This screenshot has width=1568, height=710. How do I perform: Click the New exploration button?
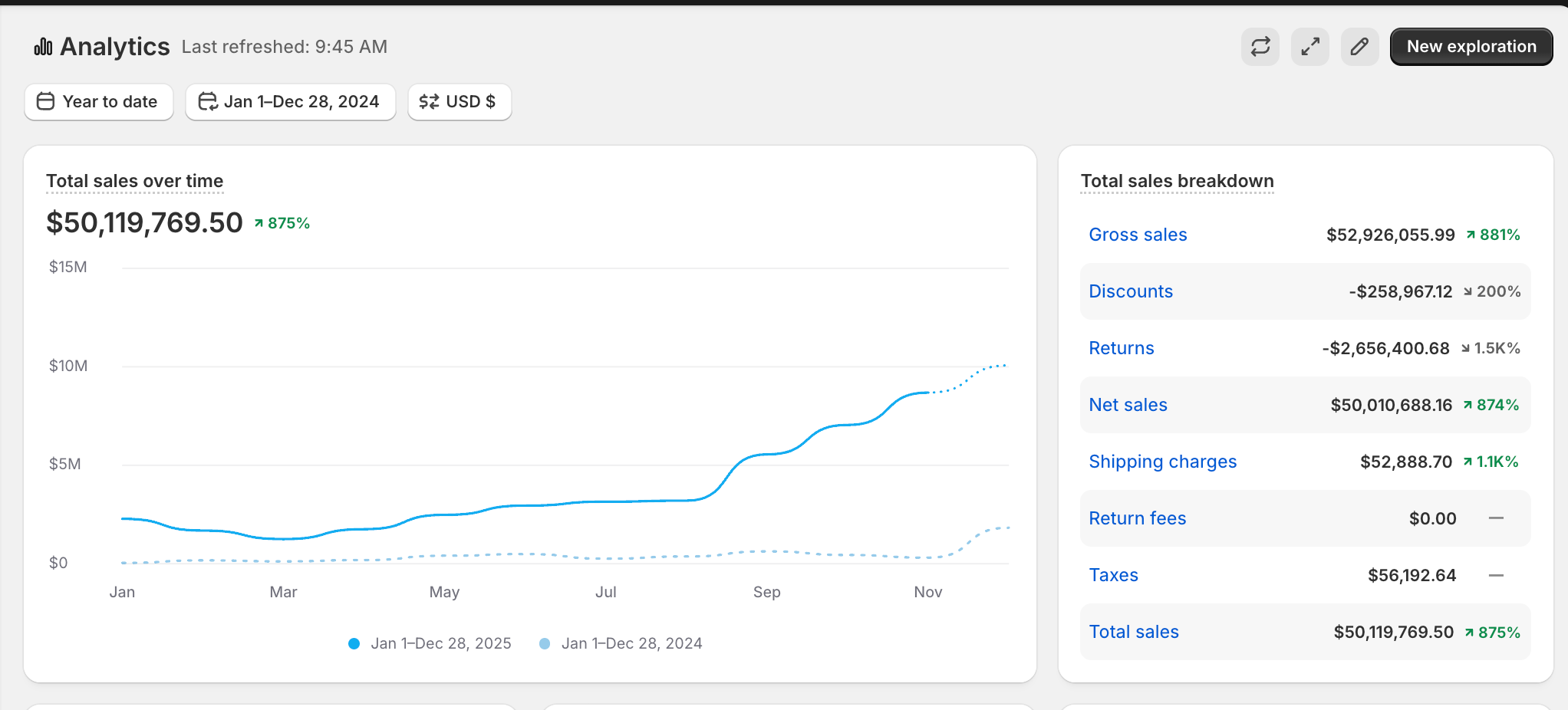coord(1471,46)
